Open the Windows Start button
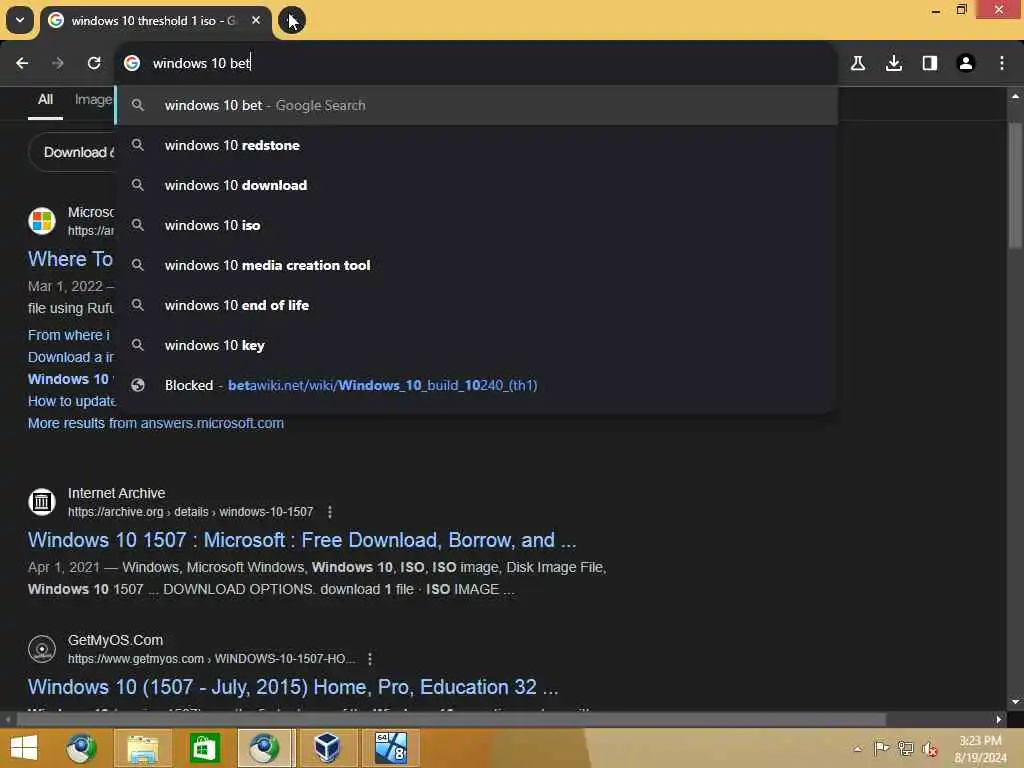This screenshot has height=768, width=1024. point(24,748)
